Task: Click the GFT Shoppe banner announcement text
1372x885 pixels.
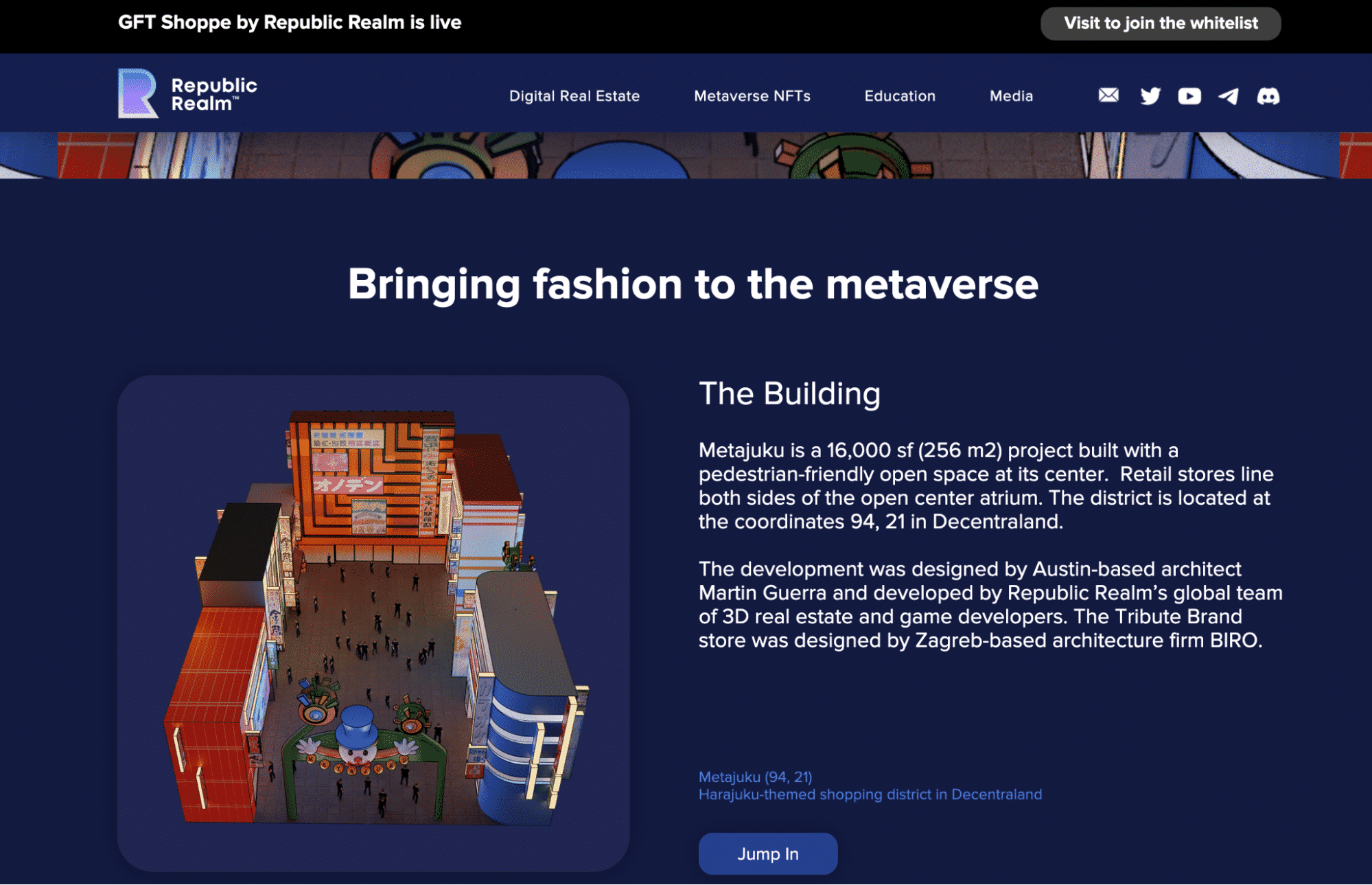Action: 290,23
